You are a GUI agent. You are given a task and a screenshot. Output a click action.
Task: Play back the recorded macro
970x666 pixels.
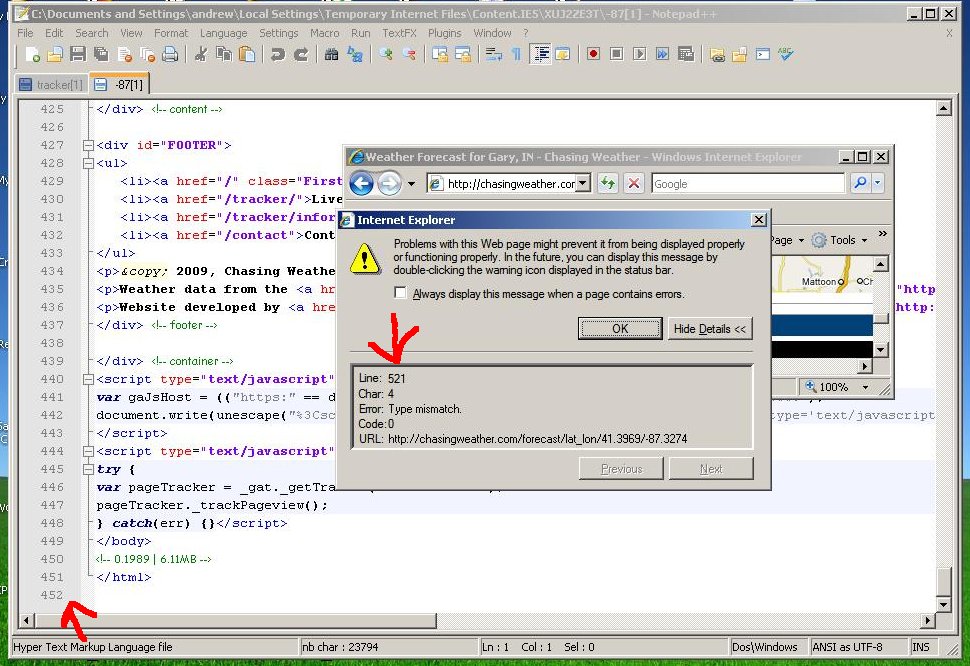tap(640, 54)
